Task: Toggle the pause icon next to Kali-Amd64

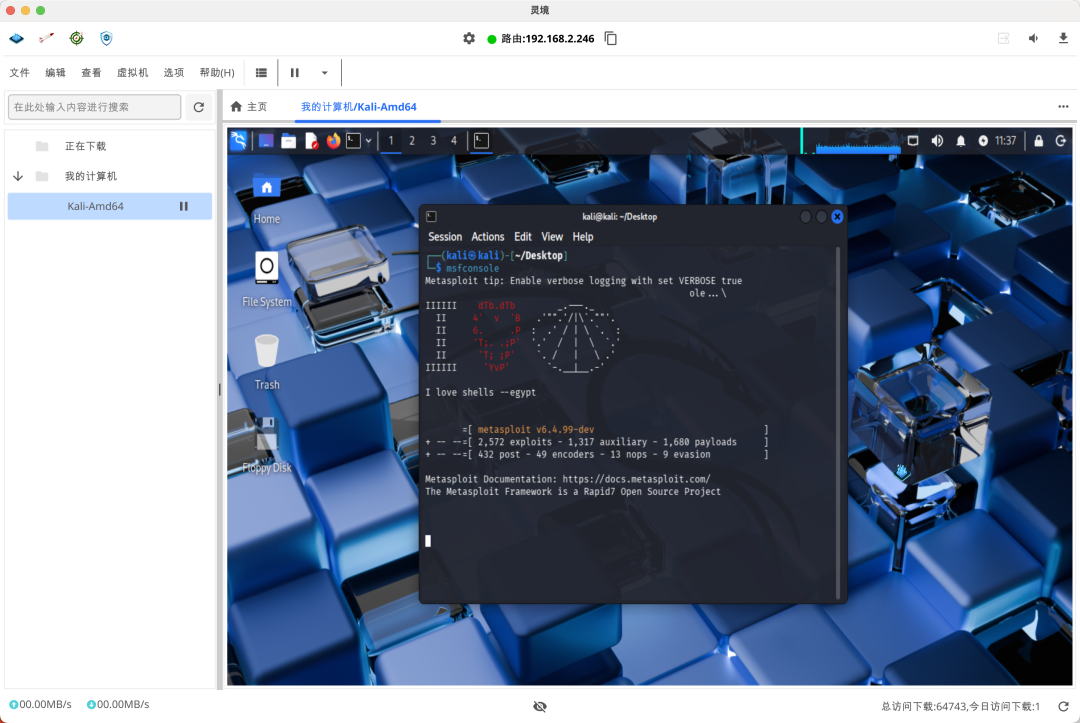Action: point(184,205)
